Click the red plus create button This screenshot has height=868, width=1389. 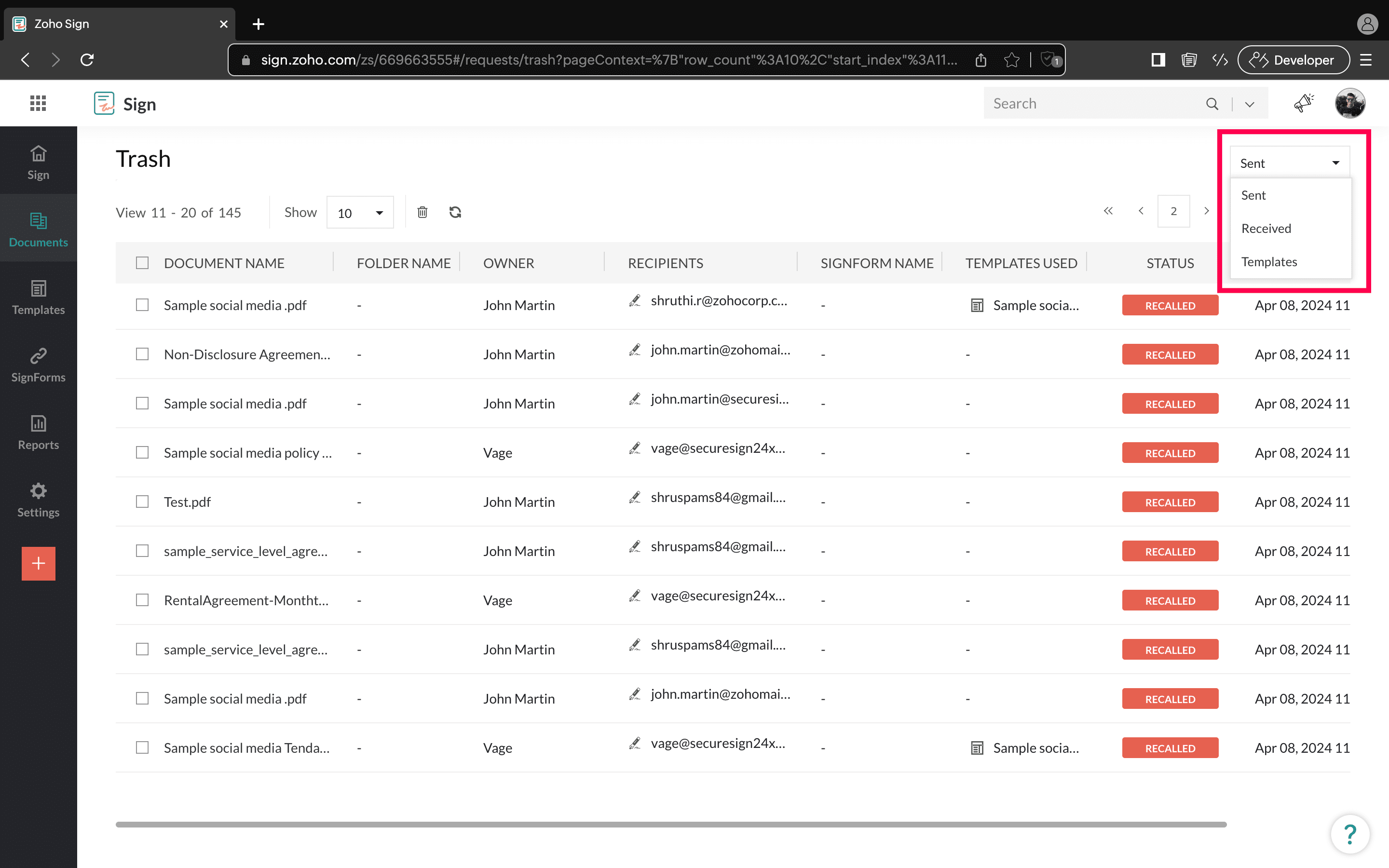tap(39, 563)
